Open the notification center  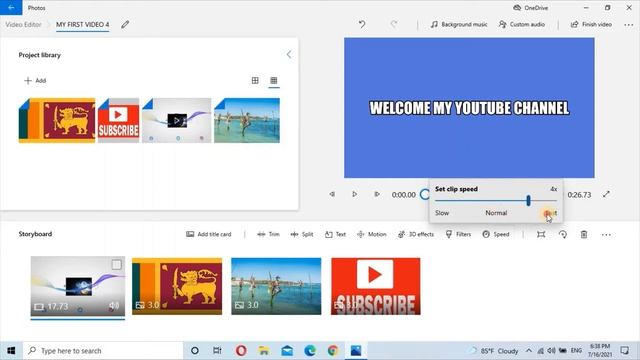[624, 351]
